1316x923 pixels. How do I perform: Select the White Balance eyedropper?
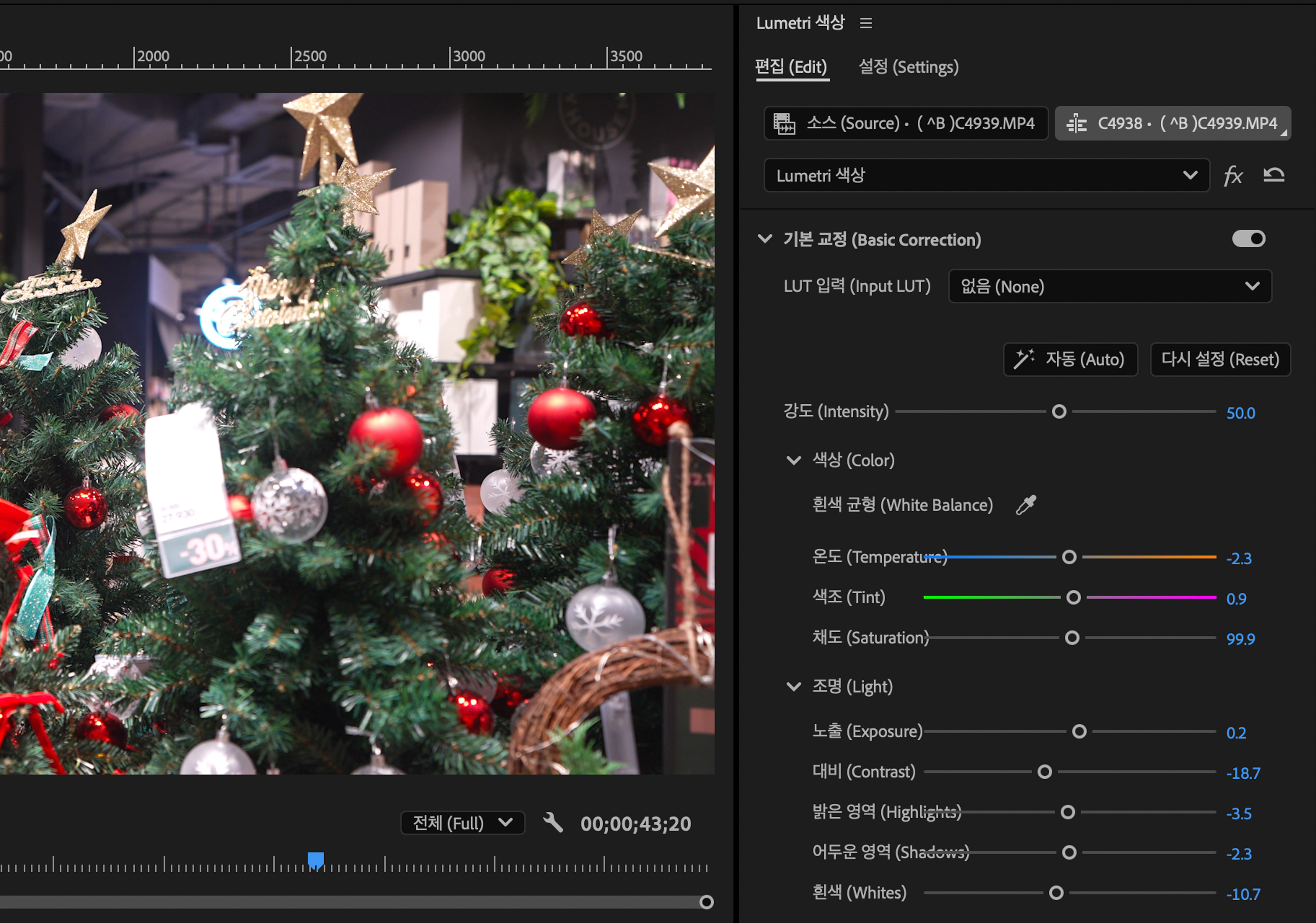(1026, 505)
